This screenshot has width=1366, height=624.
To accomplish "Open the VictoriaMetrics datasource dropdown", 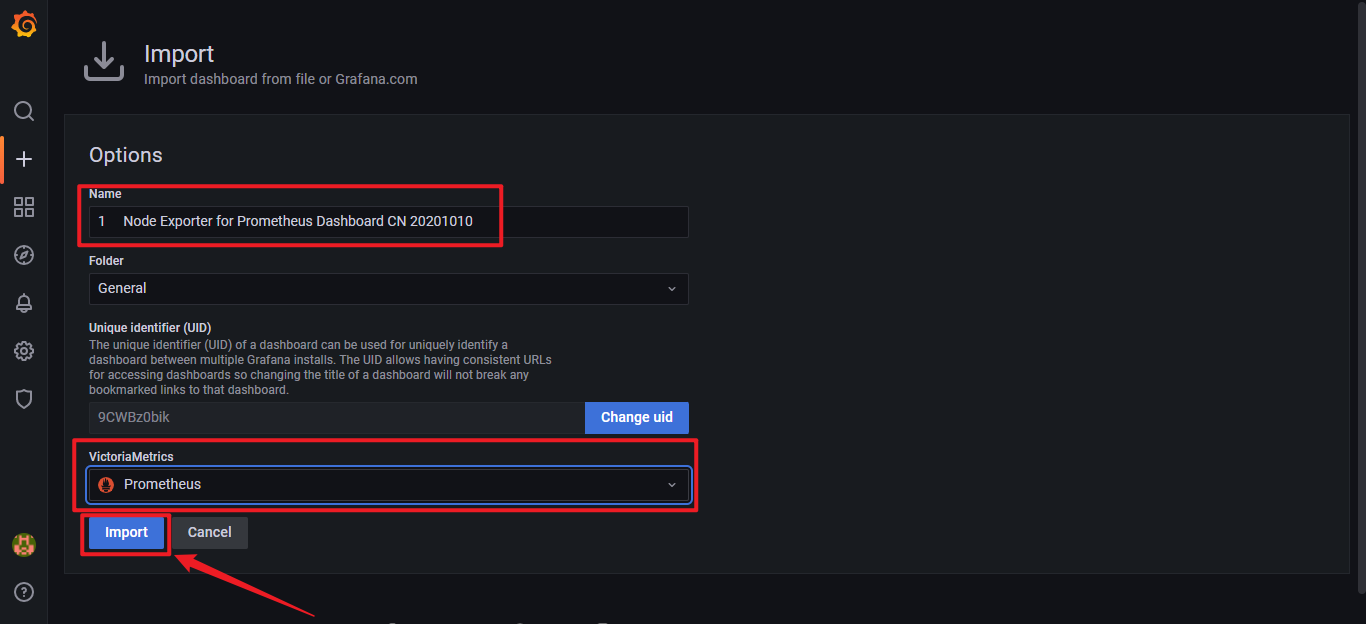I will [389, 484].
